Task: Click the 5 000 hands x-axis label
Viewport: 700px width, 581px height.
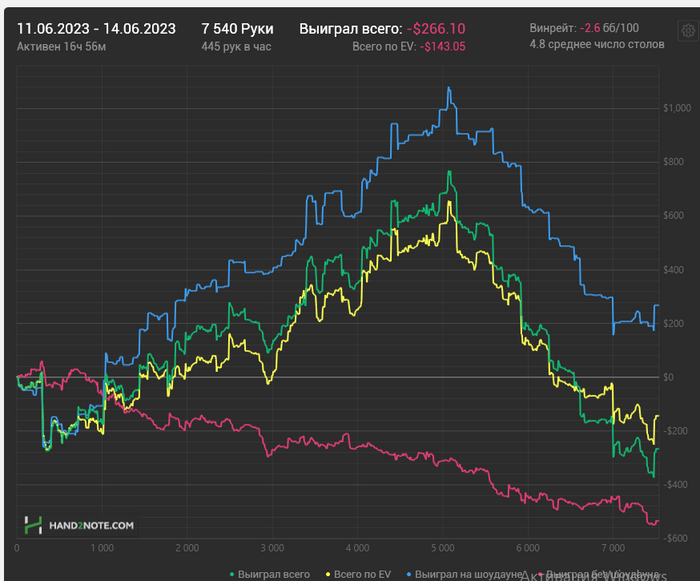Action: coord(442,548)
